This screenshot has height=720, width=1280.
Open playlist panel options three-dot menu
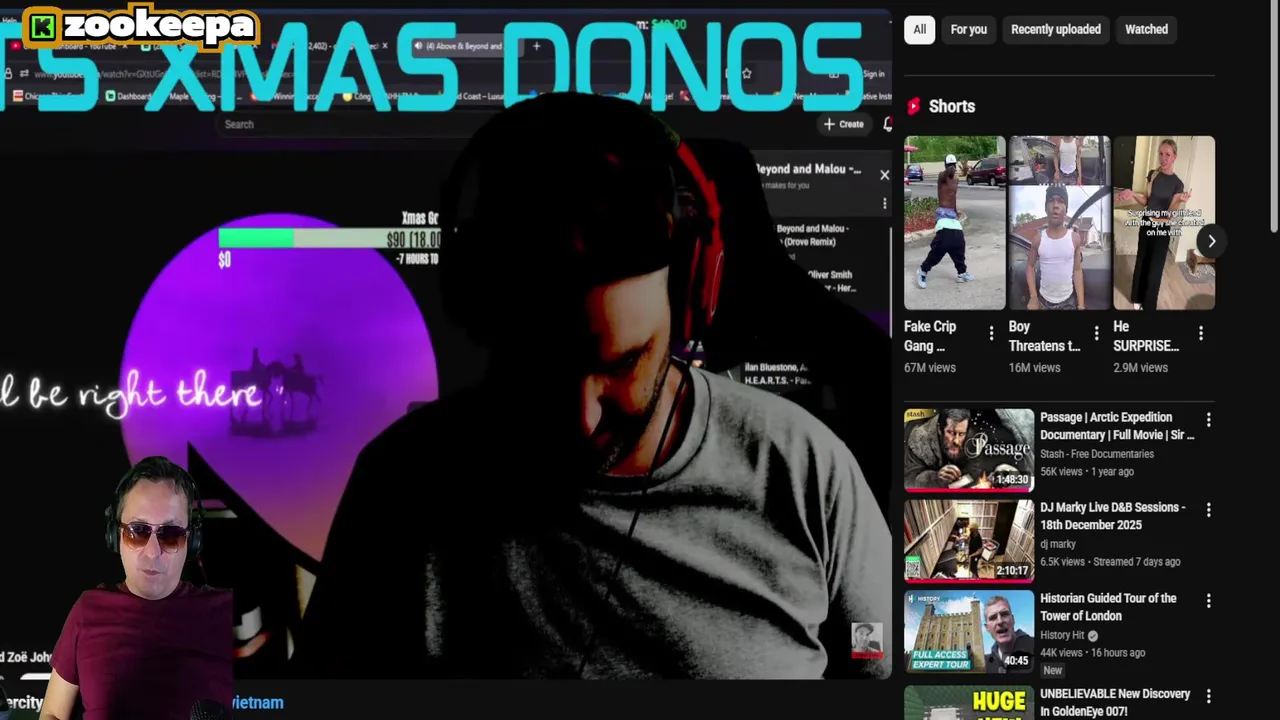click(x=884, y=203)
